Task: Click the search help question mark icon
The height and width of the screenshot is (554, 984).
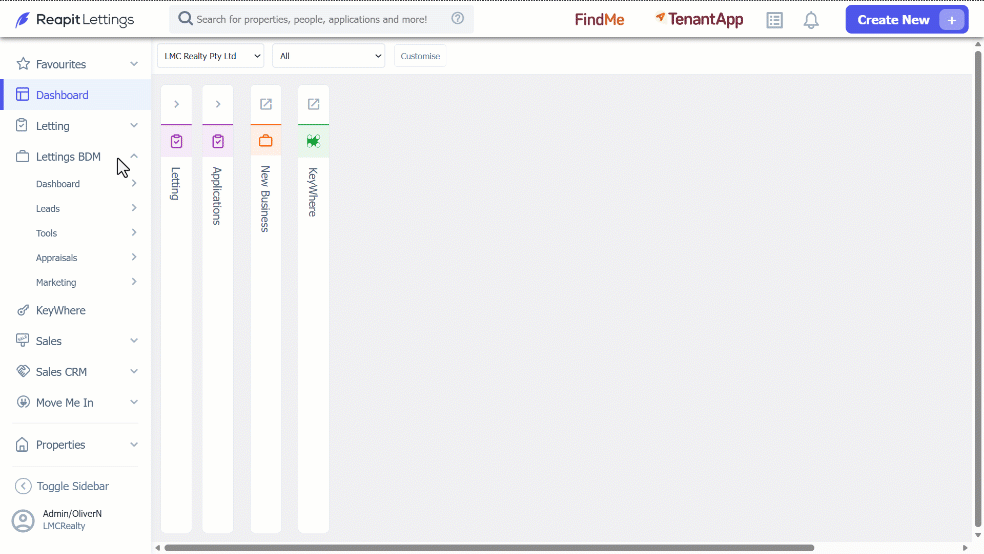Action: click(x=457, y=18)
